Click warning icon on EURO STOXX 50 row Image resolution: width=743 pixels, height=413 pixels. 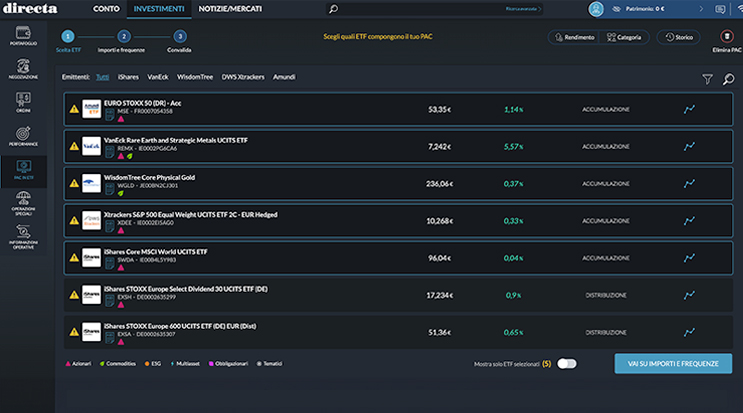(74, 109)
